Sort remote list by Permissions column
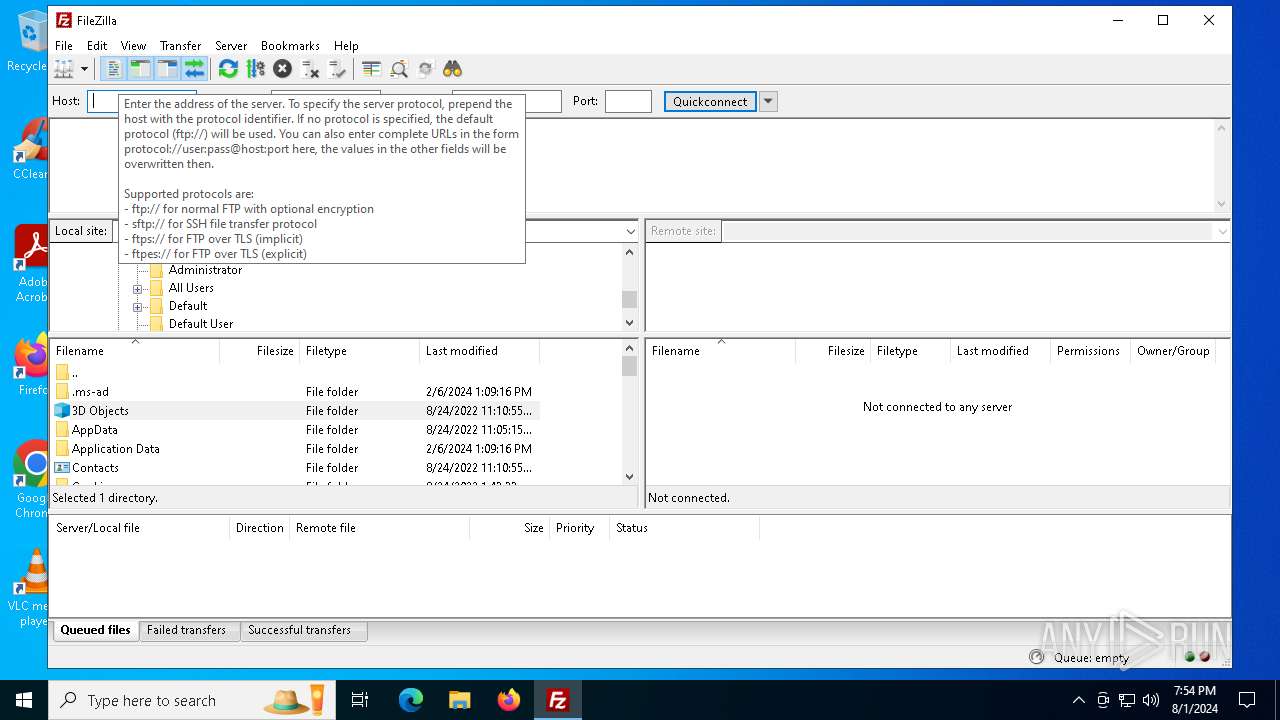Screen dimensions: 1280x720 (1090, 351)
